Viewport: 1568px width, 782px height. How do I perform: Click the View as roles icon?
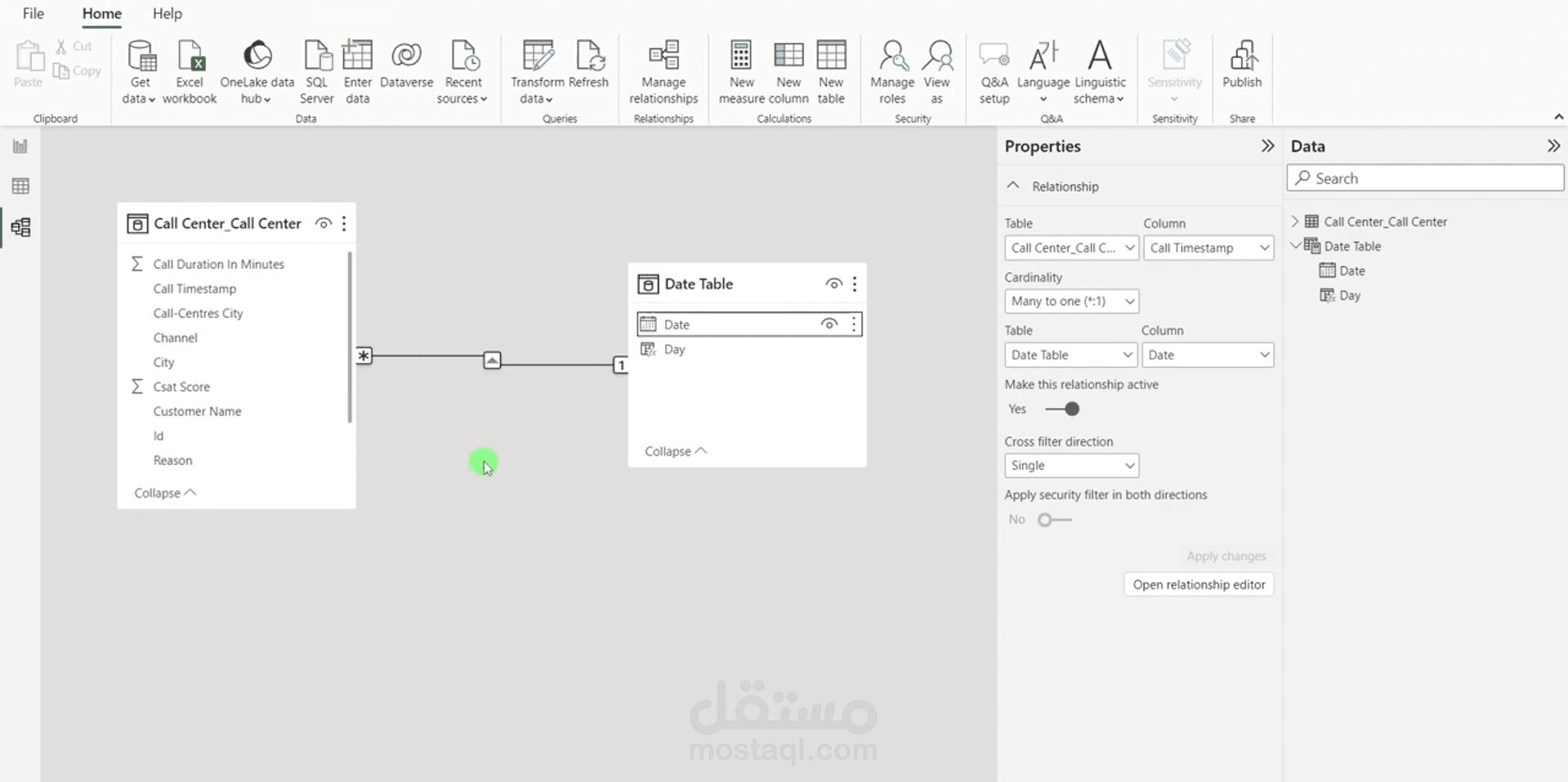(x=937, y=56)
